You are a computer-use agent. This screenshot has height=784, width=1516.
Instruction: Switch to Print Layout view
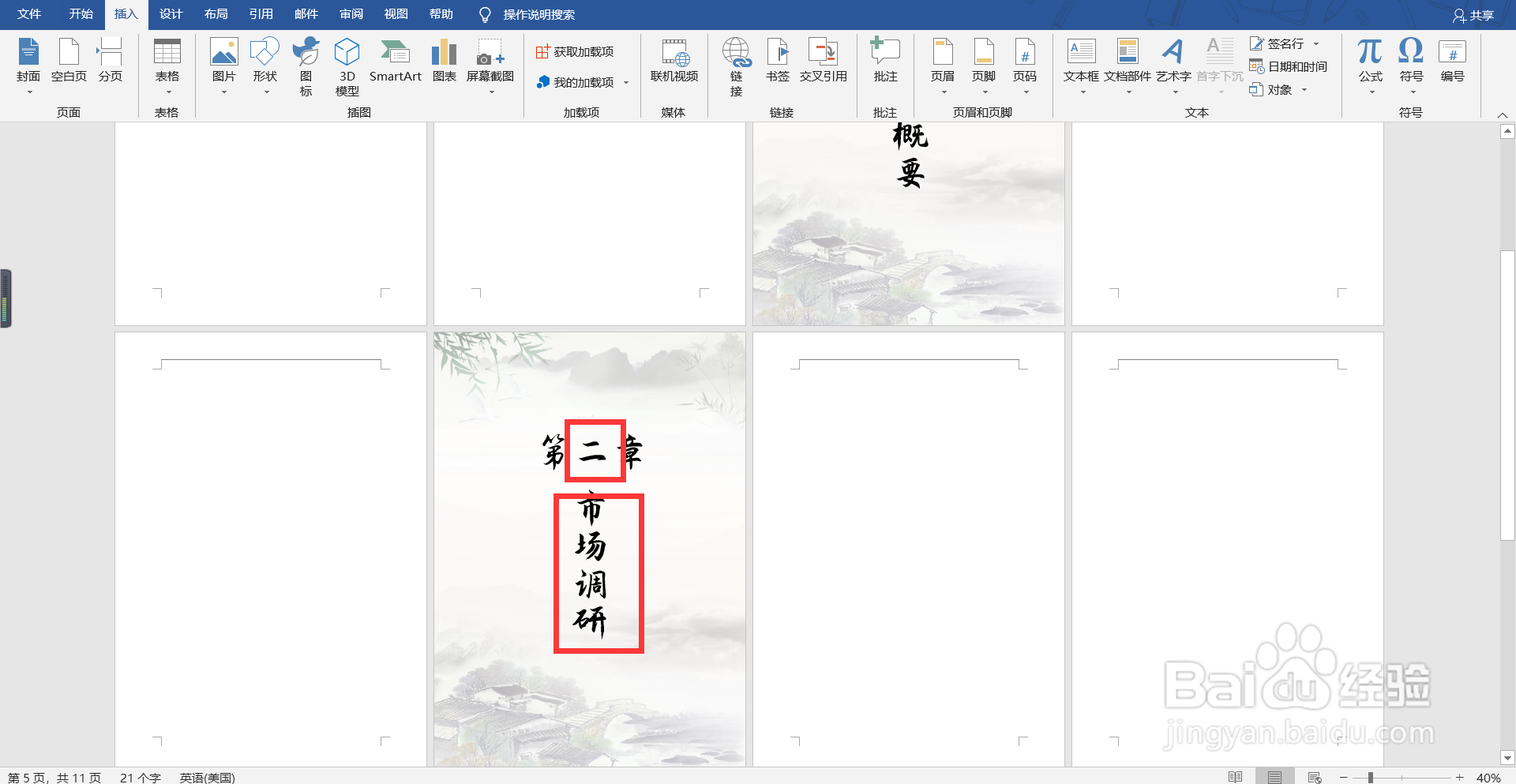point(1274,778)
